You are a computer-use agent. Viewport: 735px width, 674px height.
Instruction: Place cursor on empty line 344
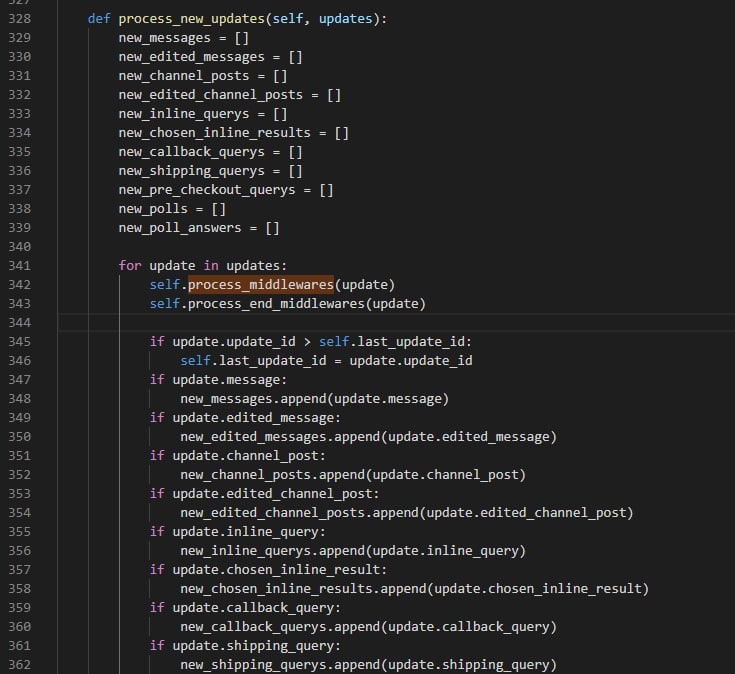[x=396, y=322]
